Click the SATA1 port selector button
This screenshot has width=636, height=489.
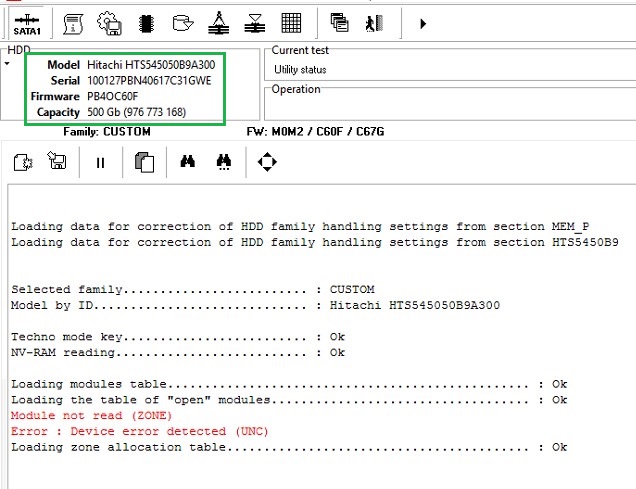tap(27, 22)
